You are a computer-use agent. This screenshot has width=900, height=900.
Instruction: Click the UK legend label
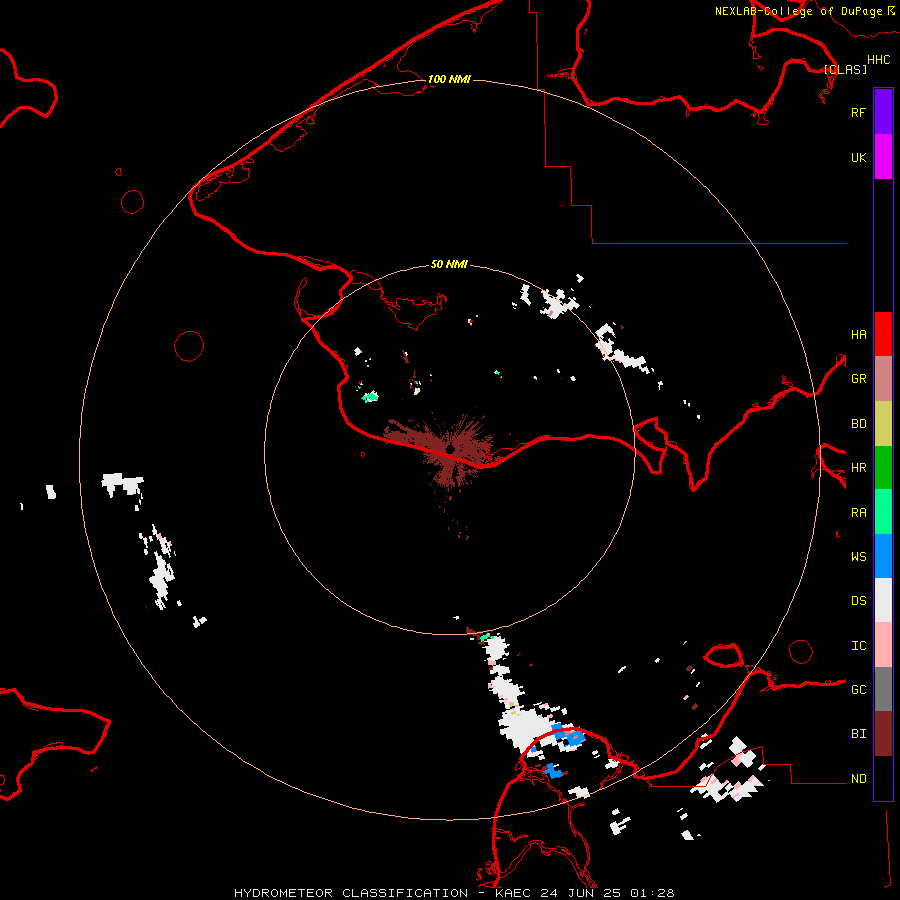(858, 157)
